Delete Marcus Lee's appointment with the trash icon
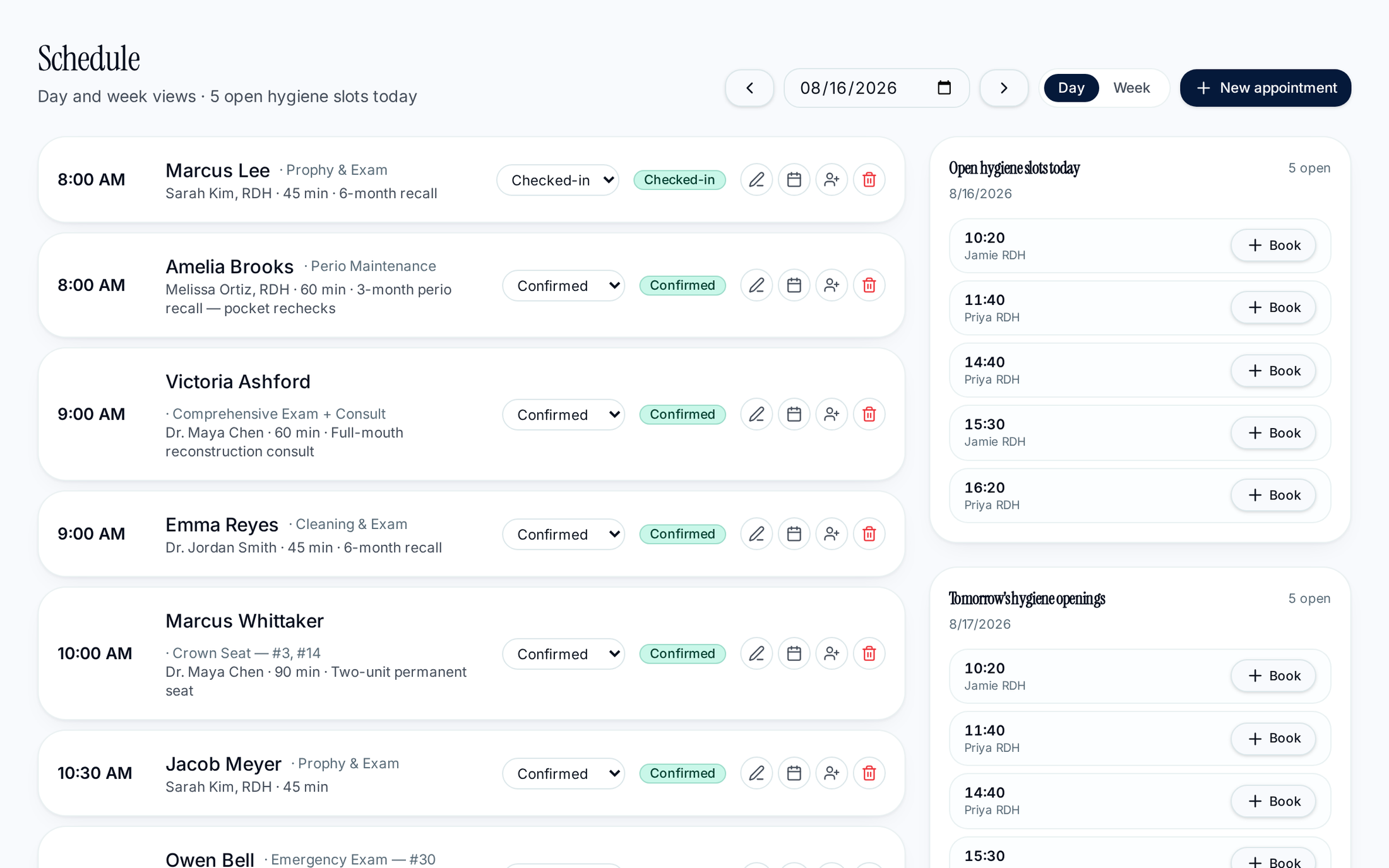 pos(869,180)
